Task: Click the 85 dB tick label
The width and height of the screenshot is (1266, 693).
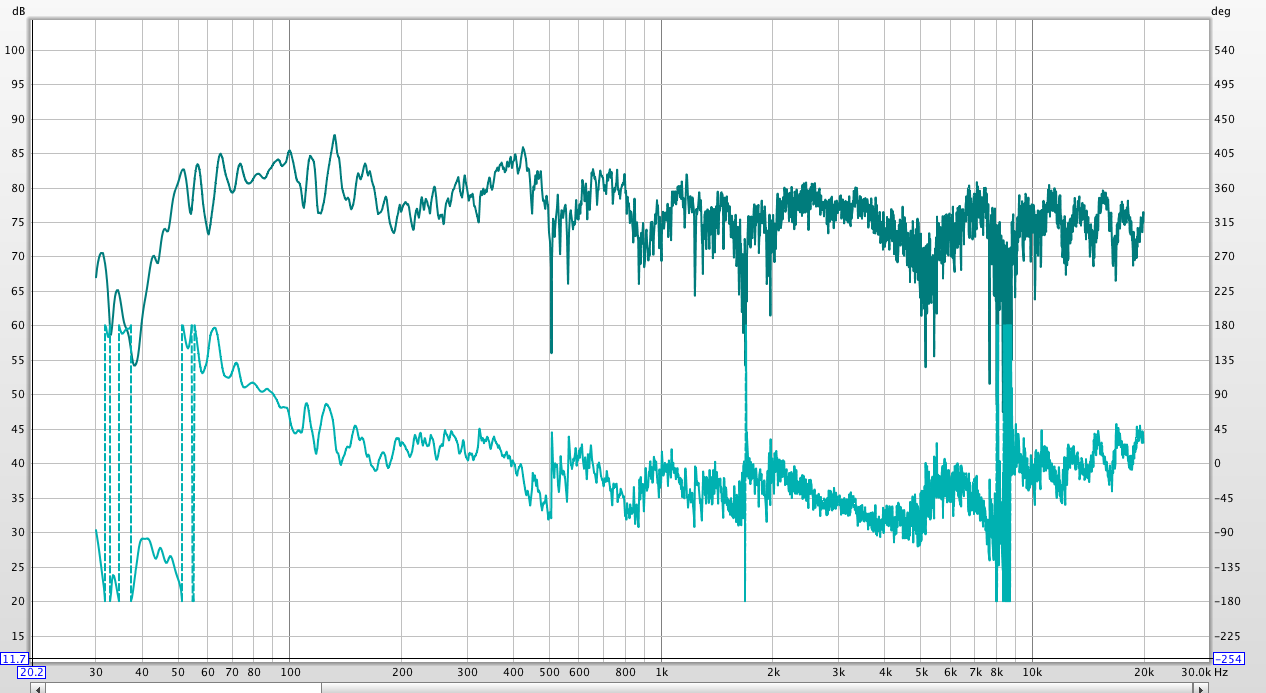Action: [x=18, y=154]
